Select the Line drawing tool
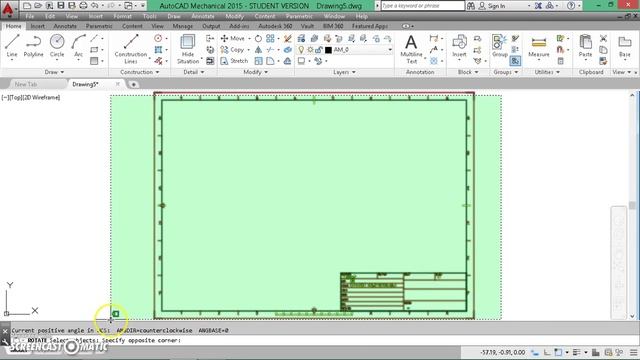Screen dimensions: 640x360 pos(12,46)
